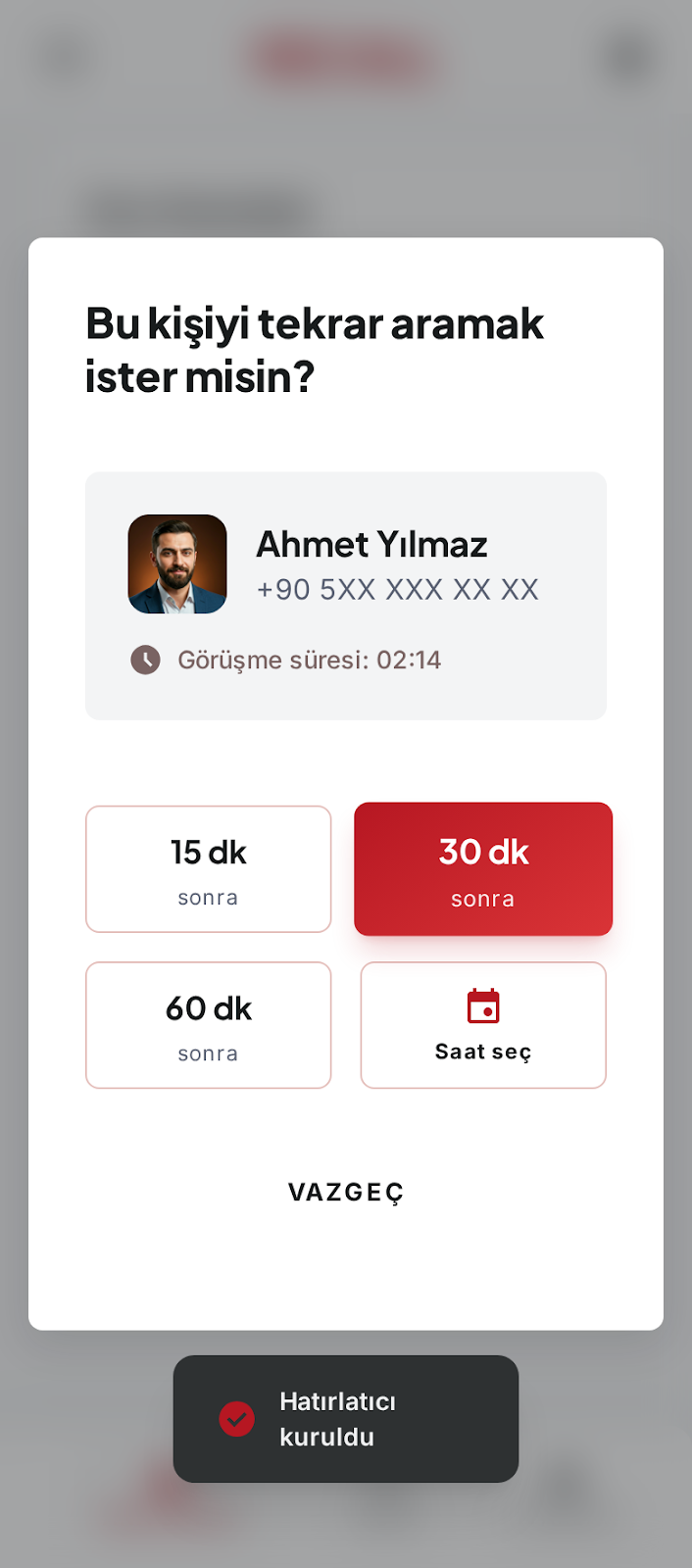Select the 15 dk sonra reminder option
This screenshot has width=692, height=1568.
click(x=208, y=868)
